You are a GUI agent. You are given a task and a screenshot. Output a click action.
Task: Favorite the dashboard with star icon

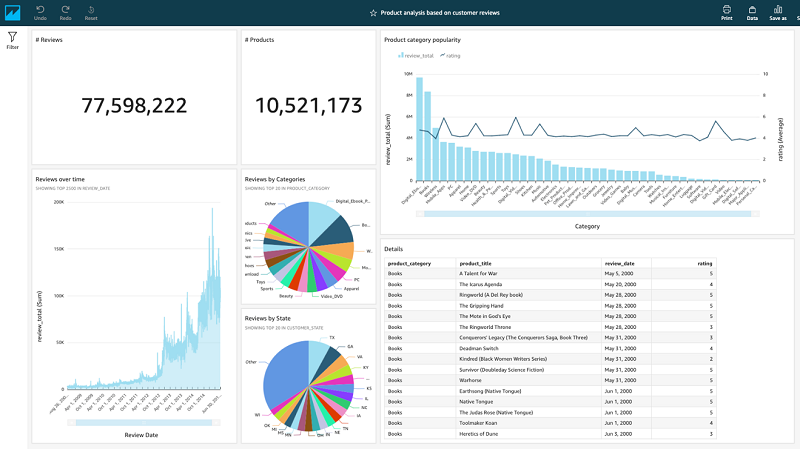tap(373, 13)
